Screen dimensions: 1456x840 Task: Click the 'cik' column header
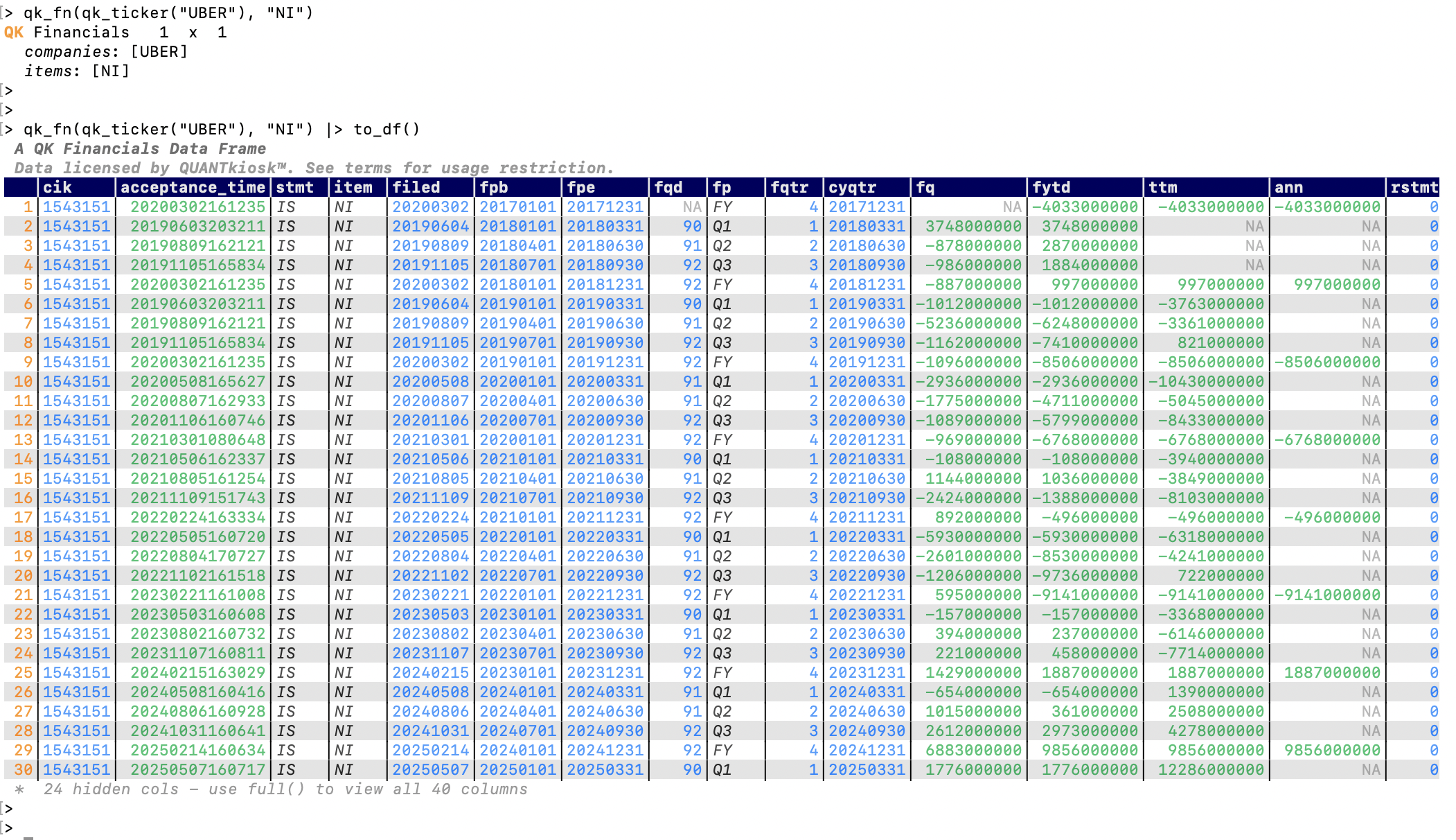click(x=57, y=187)
